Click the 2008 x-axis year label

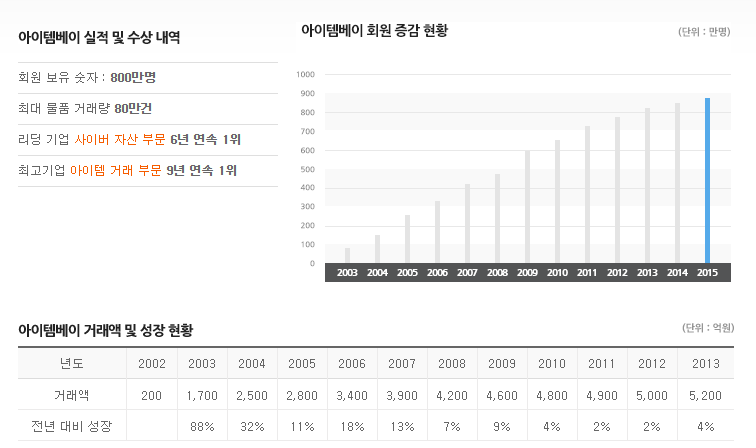(x=497, y=272)
